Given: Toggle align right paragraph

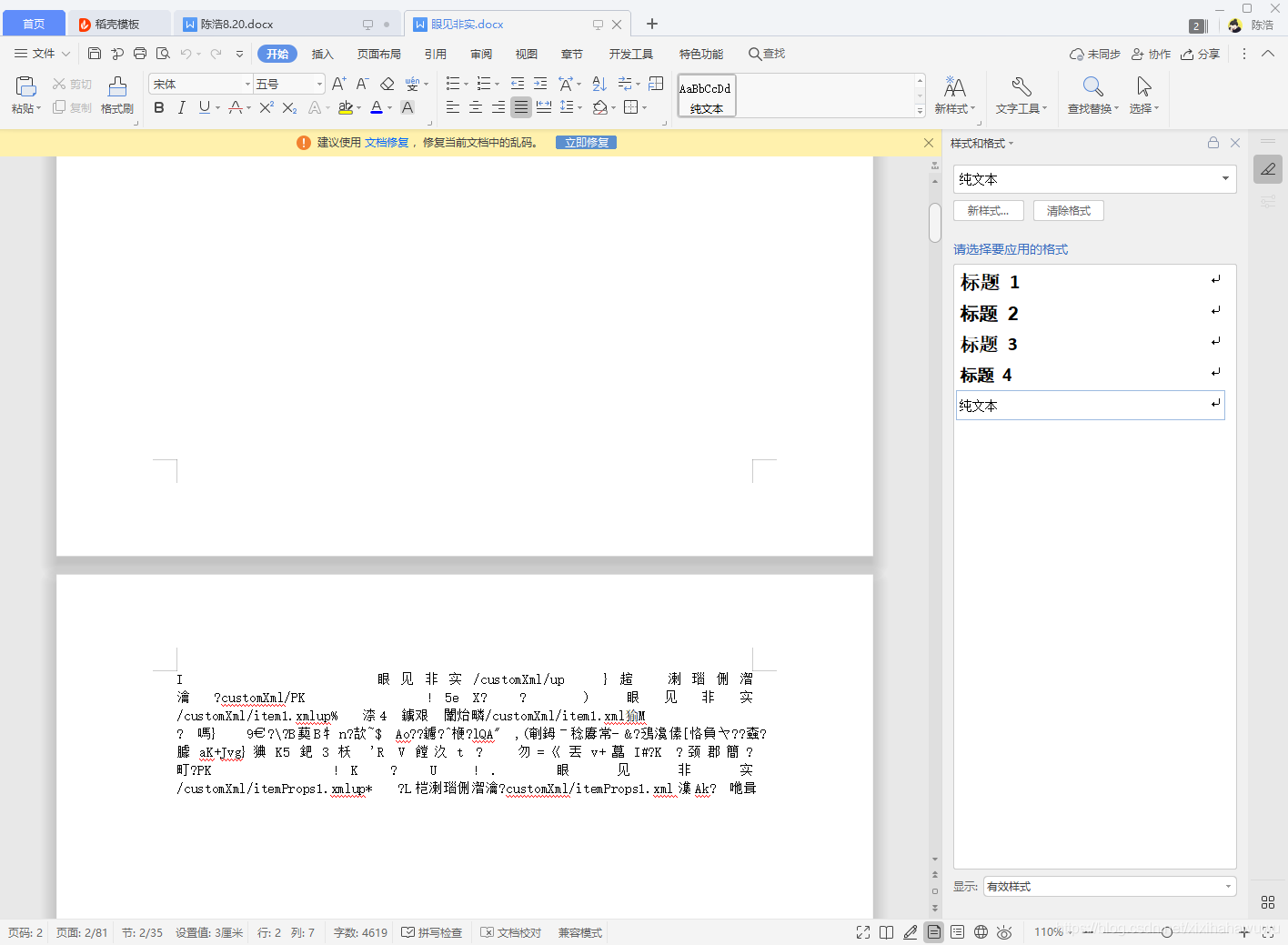Looking at the screenshot, I should point(498,107).
